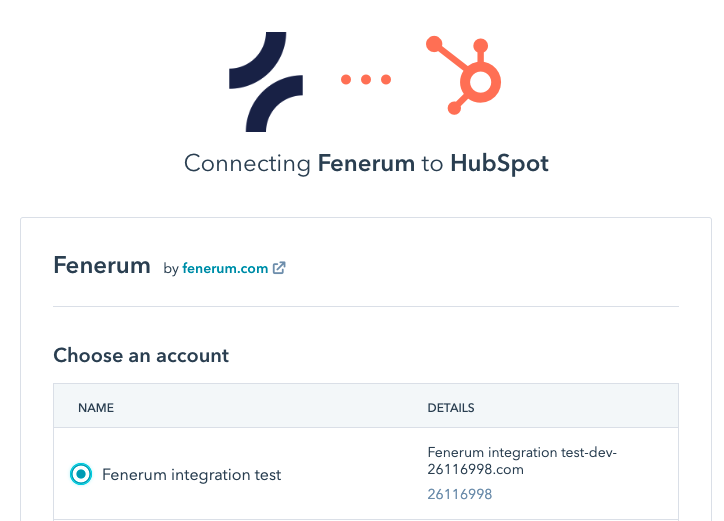Click the Choose an account heading
The height and width of the screenshot is (521, 724).
click(141, 355)
